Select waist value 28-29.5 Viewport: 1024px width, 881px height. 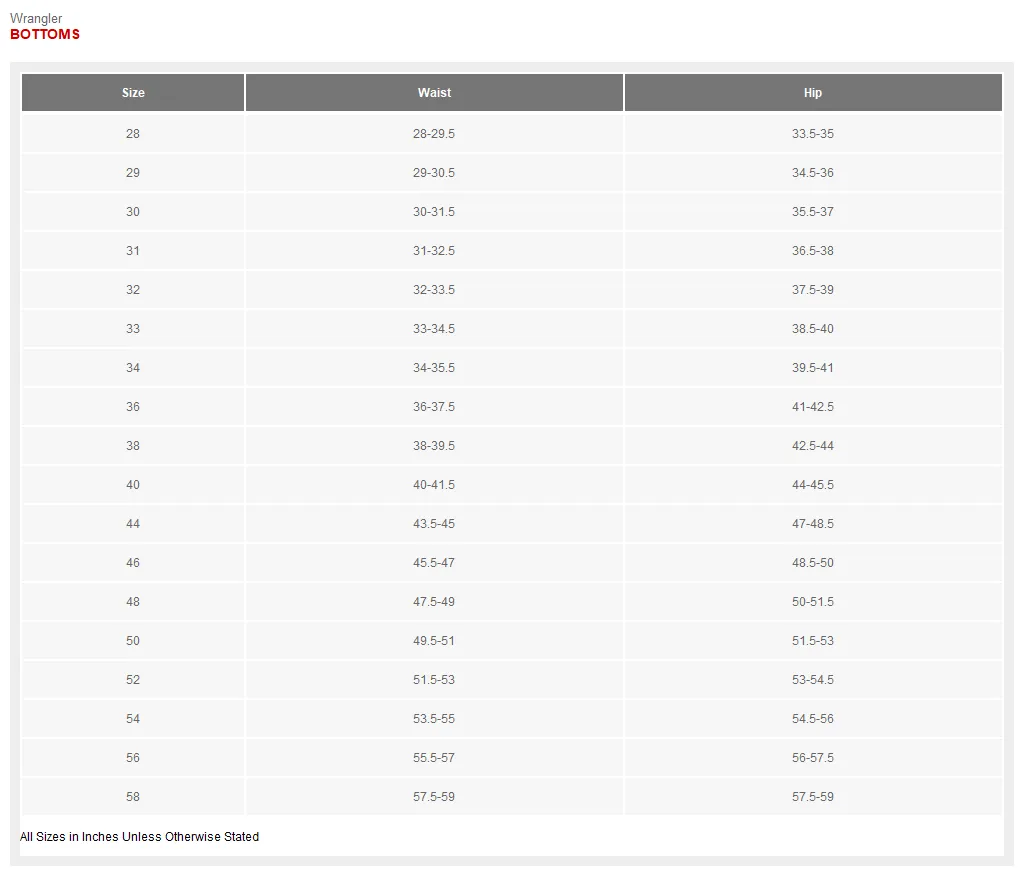434,134
